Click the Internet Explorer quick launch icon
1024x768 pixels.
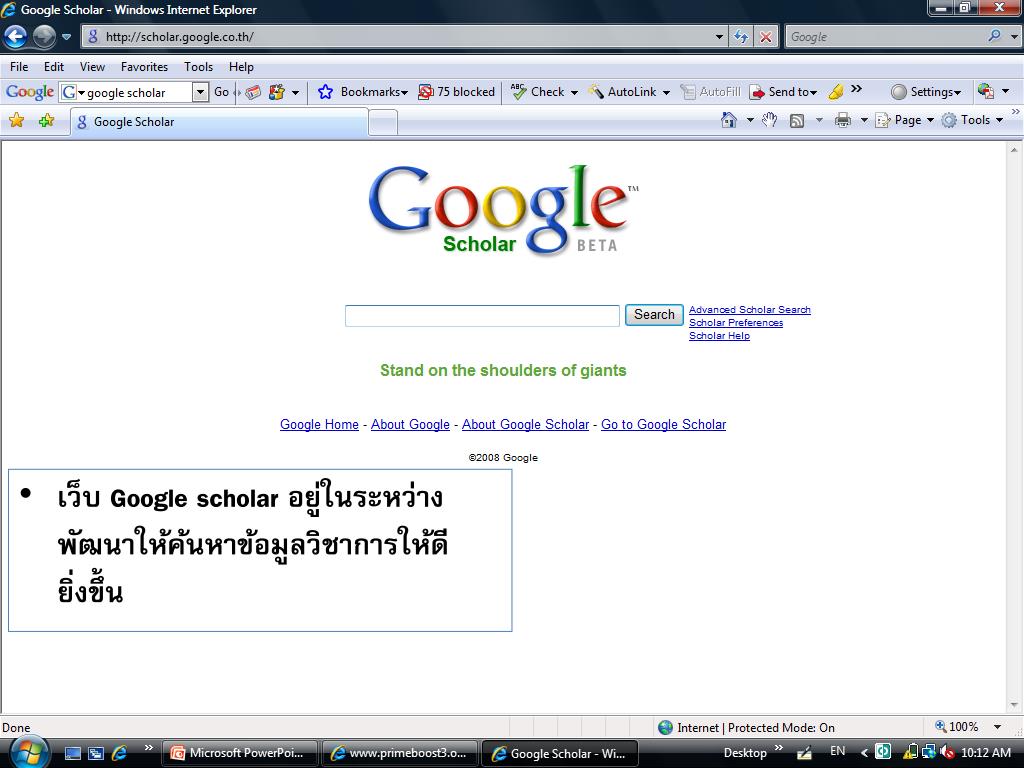click(x=119, y=753)
